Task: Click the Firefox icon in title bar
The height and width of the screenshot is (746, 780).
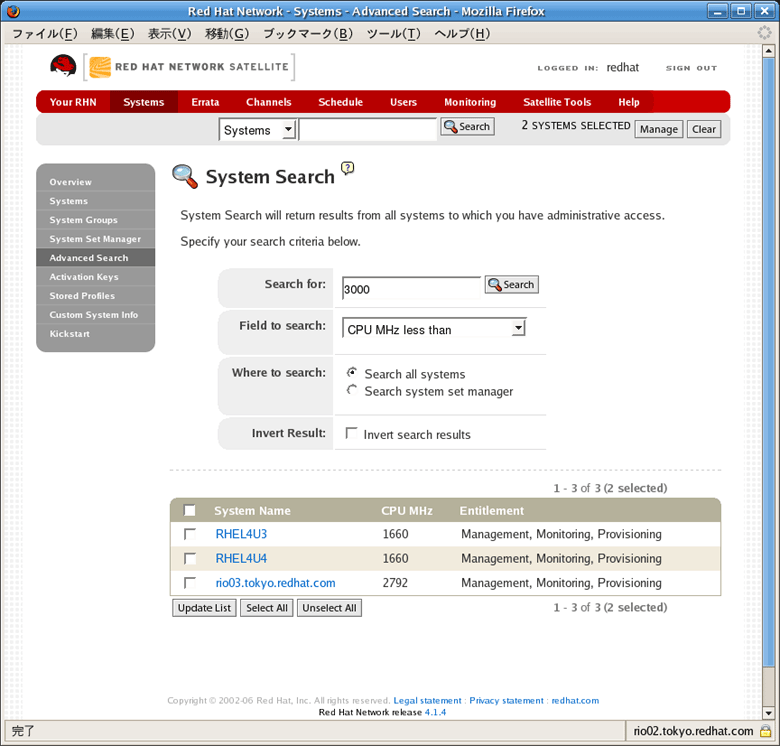Action: [13, 11]
